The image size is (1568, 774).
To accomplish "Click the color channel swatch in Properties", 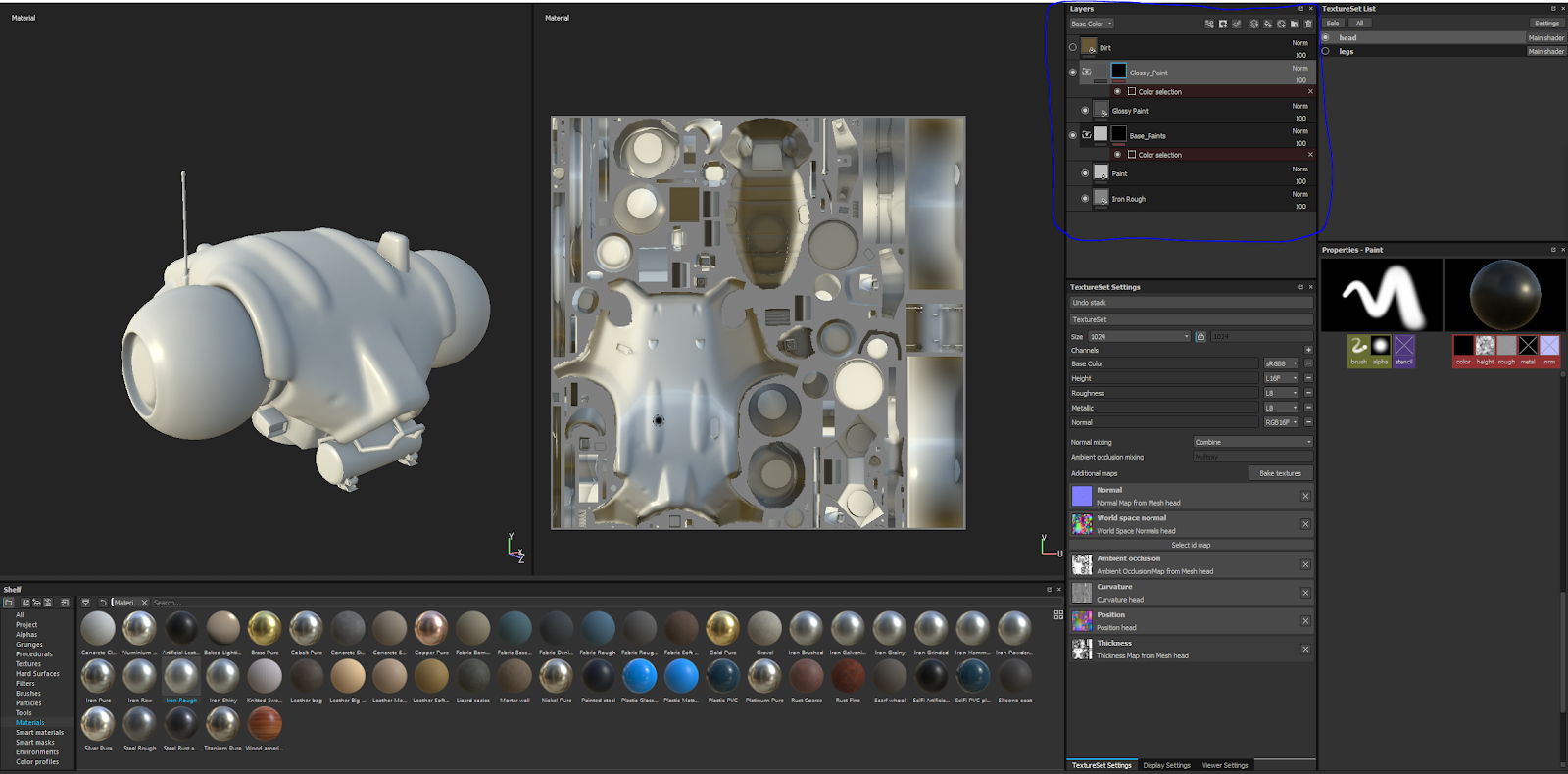I will click(x=1463, y=346).
